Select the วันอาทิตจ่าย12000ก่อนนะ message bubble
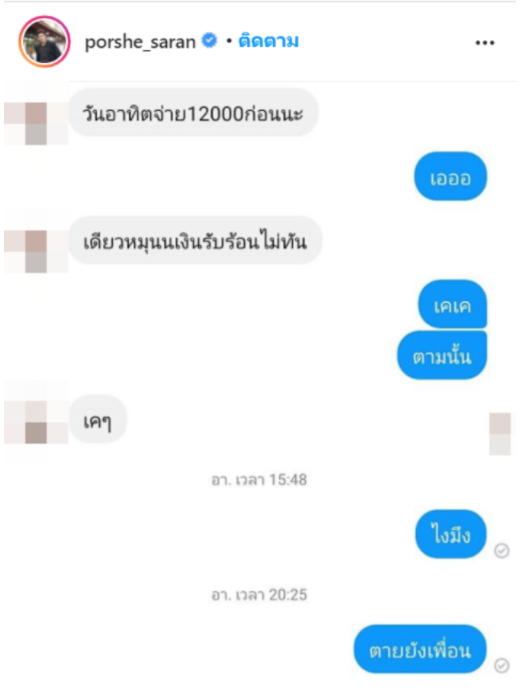The height and width of the screenshot is (697, 522). (193, 112)
